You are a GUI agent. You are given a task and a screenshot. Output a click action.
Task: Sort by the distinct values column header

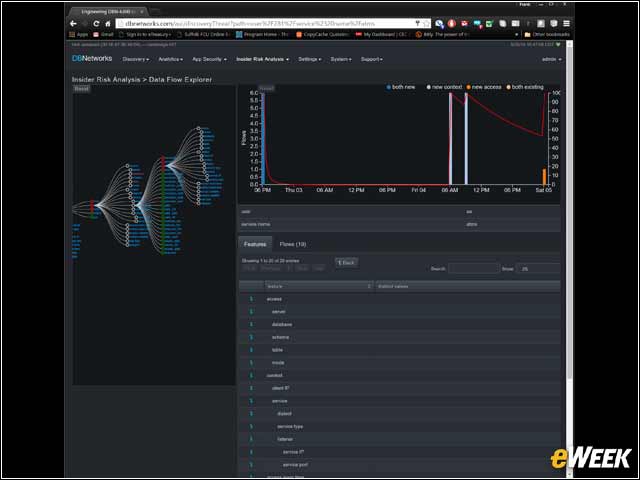pyautogui.click(x=467, y=286)
